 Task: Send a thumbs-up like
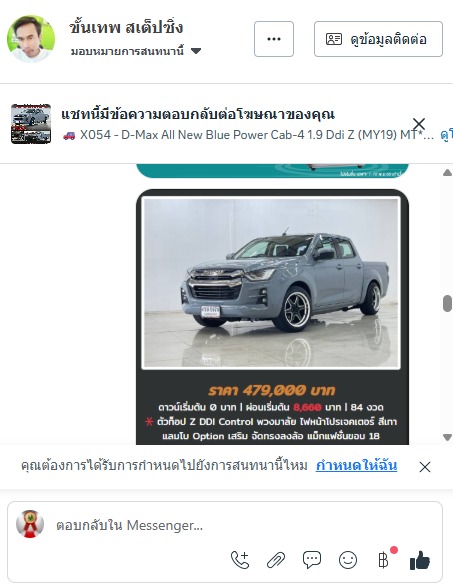coord(420,560)
